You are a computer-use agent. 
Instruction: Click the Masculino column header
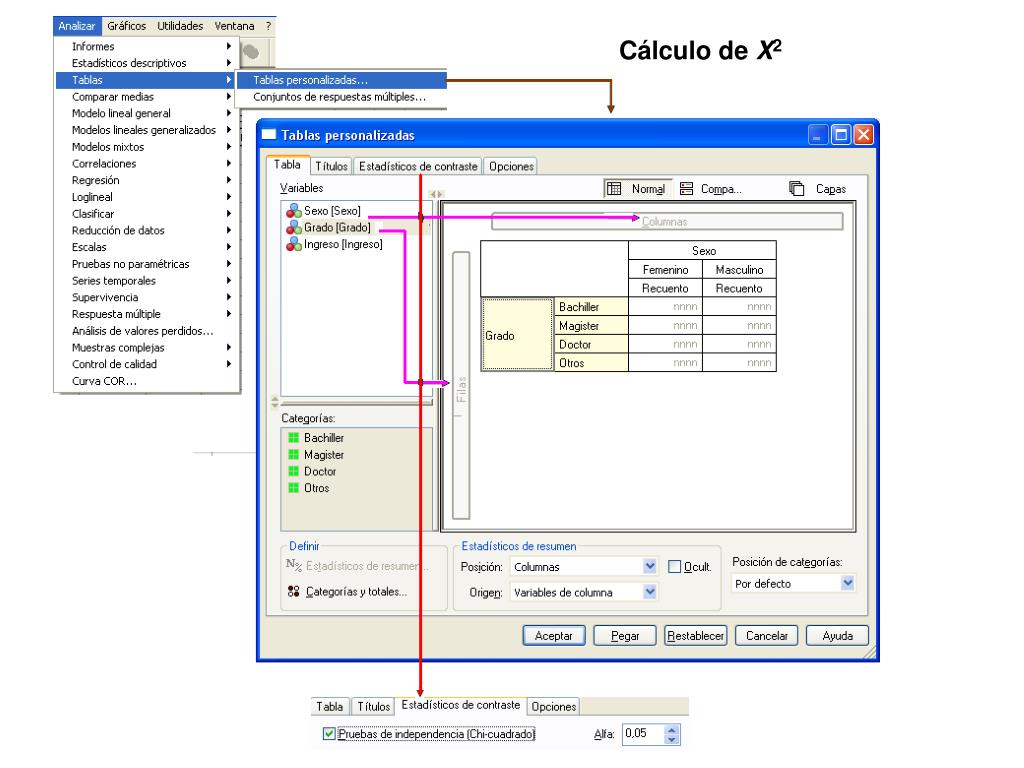739,270
